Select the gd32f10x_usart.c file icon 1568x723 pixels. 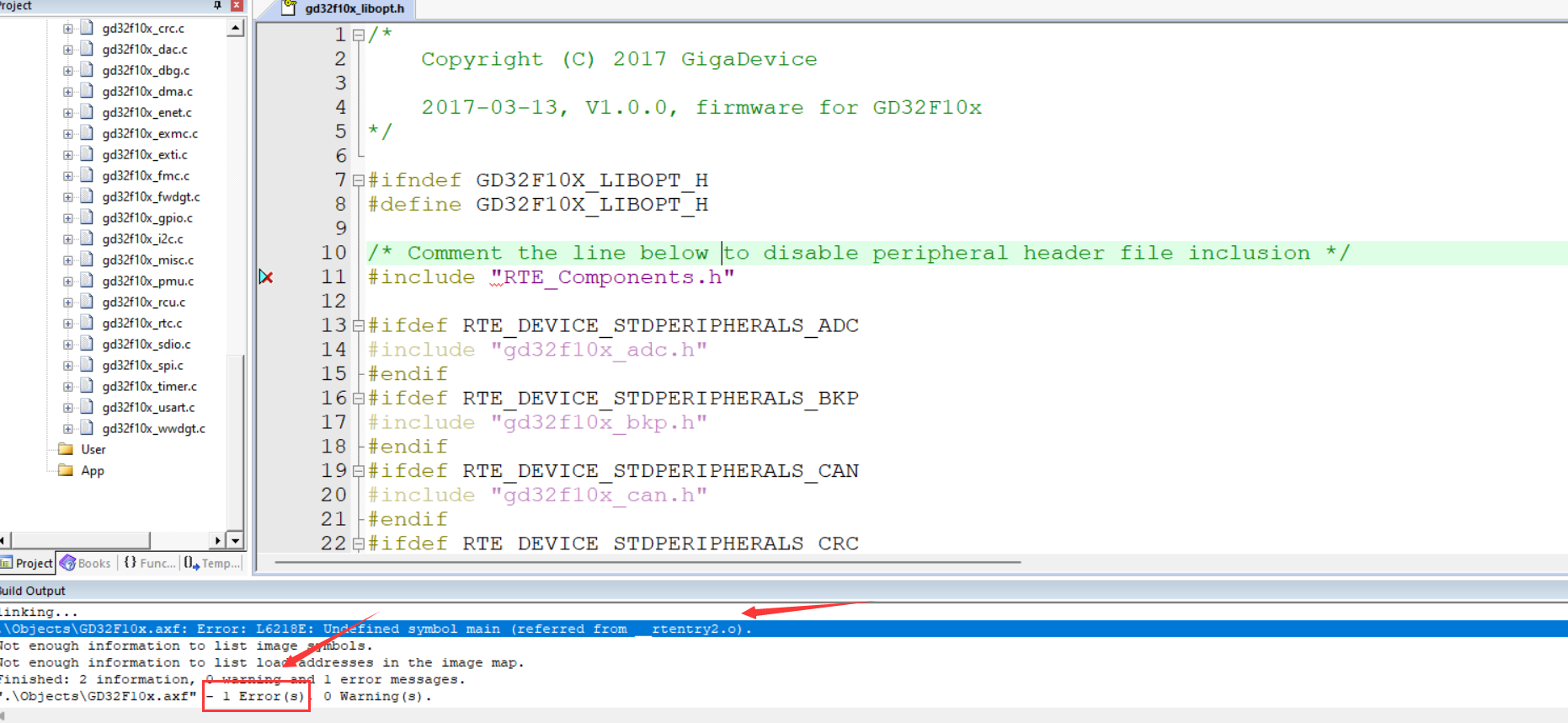tap(86, 407)
